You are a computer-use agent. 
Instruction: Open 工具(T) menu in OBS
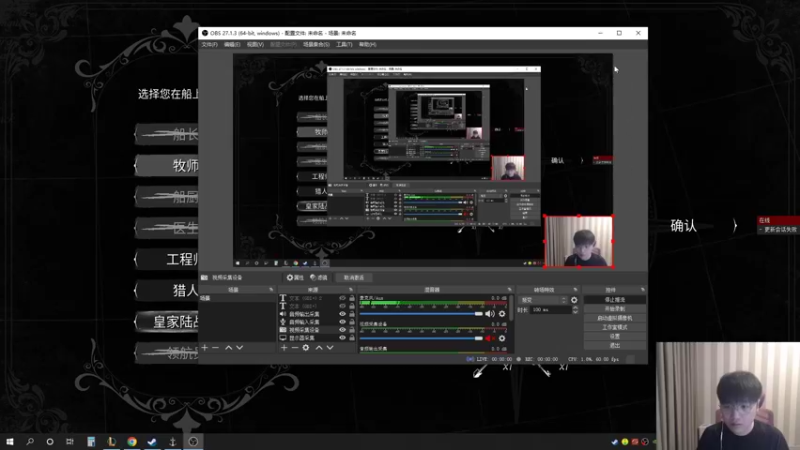point(344,45)
